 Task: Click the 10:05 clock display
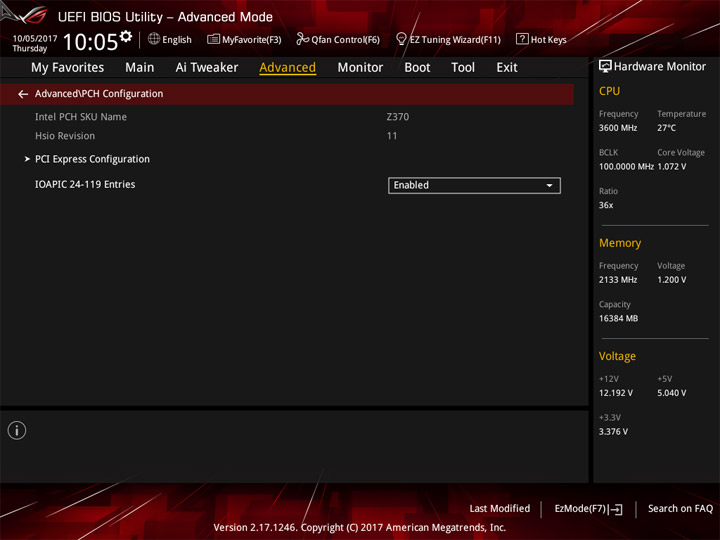(90, 42)
